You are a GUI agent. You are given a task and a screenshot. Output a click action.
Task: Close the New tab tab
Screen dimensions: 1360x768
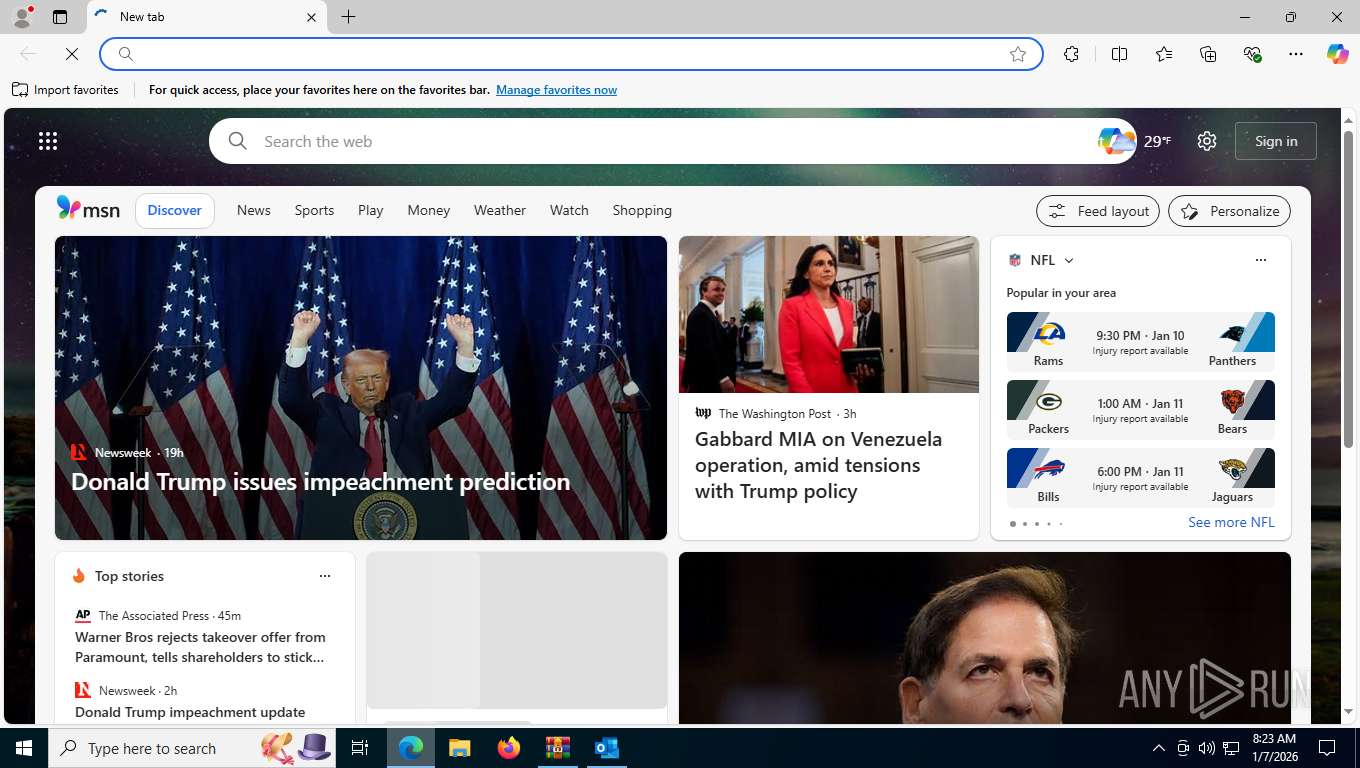tap(311, 17)
